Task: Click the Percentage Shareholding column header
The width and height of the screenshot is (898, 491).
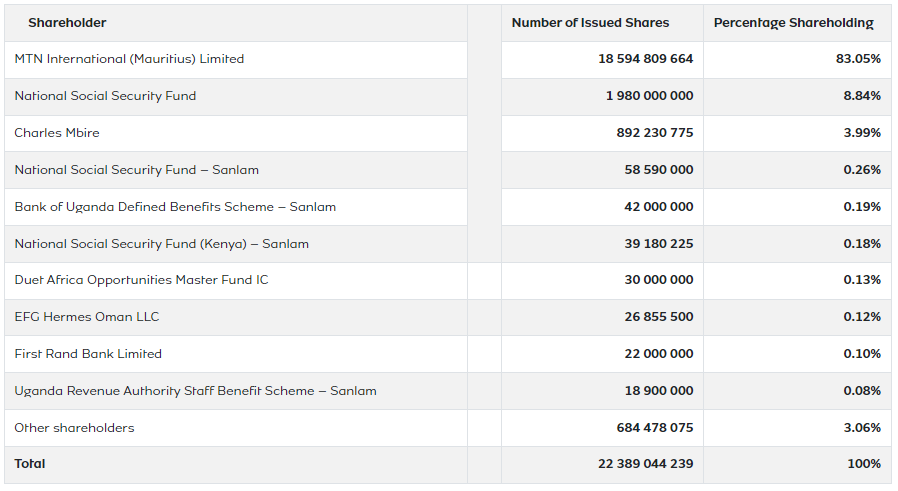Action: [793, 23]
